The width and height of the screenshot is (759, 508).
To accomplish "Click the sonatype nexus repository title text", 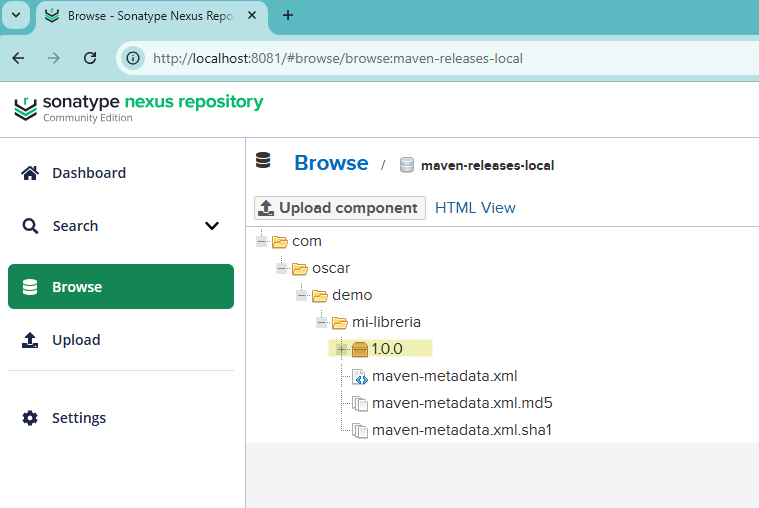I will tap(153, 102).
